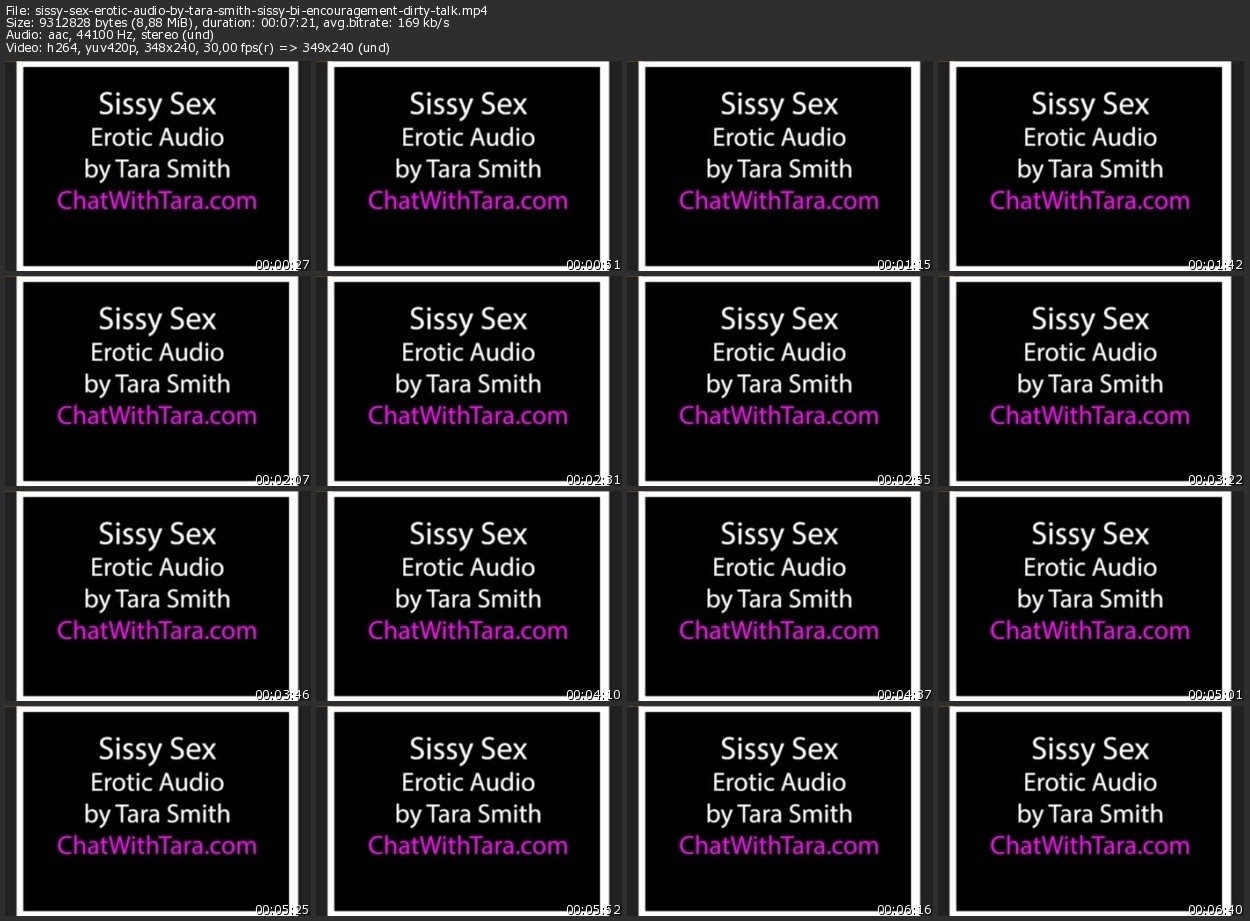Open the frame timestamped 00:04:37
1250x921 pixels.
tap(779, 596)
